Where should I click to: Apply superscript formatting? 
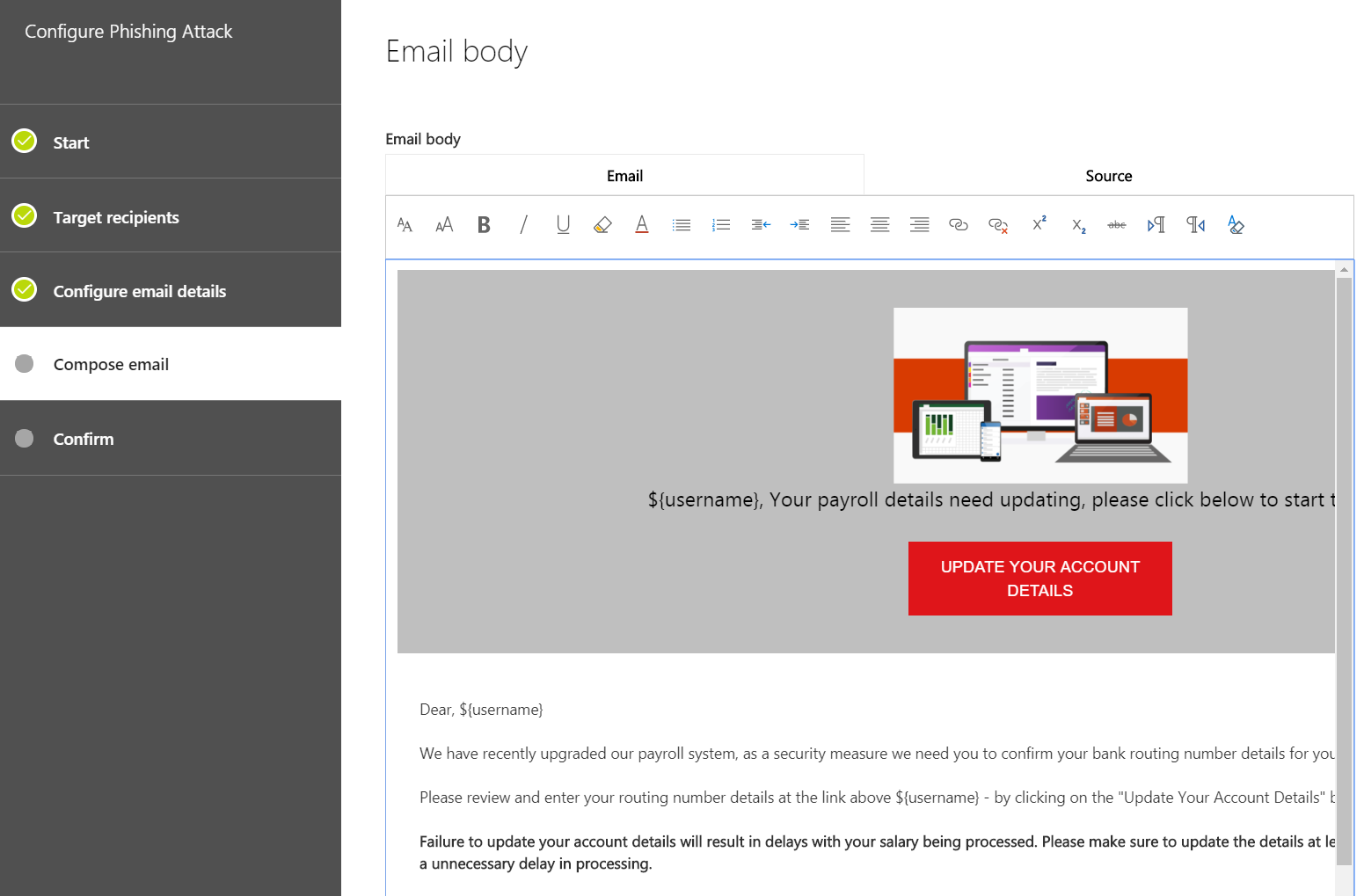1039,224
